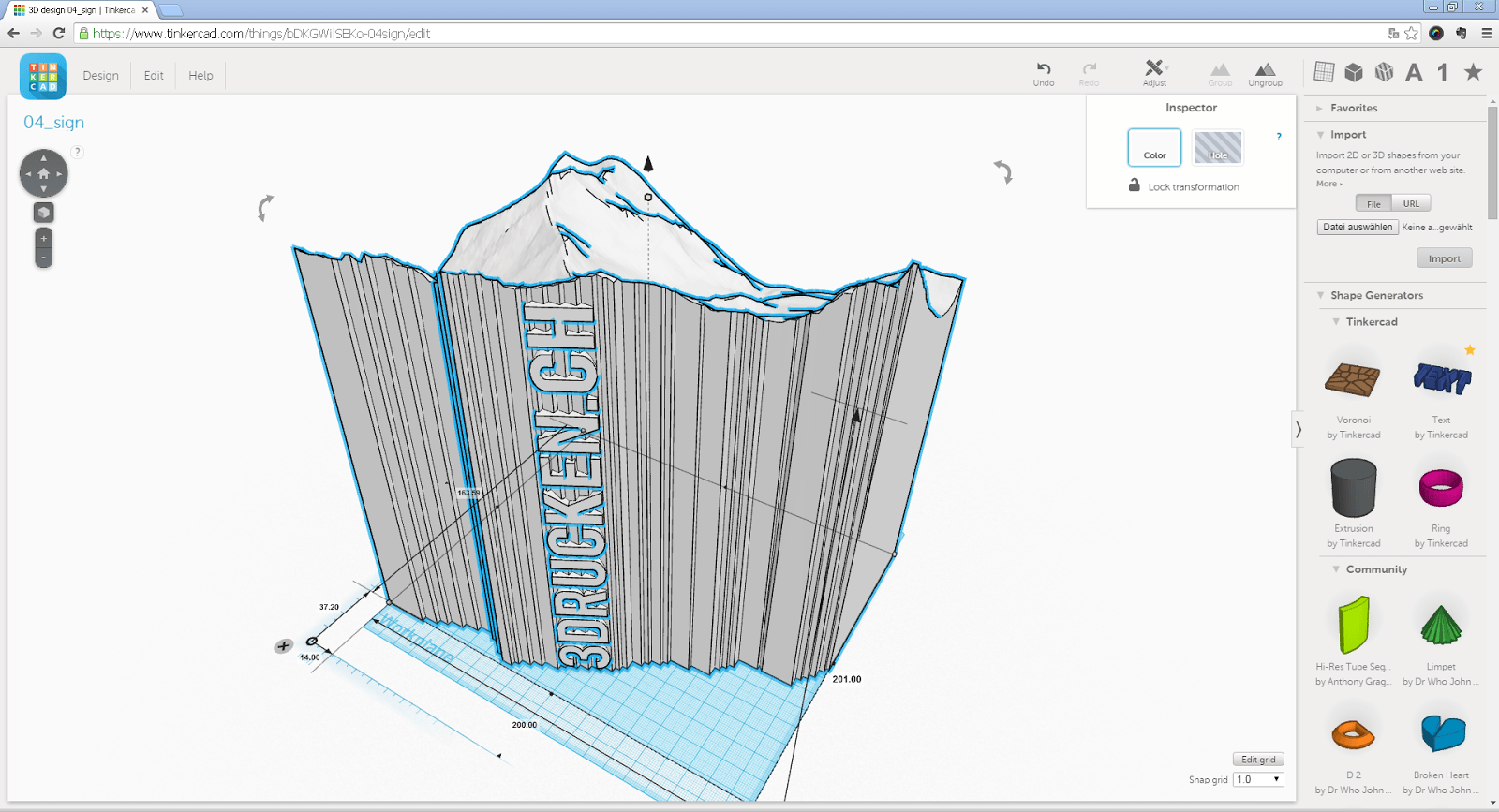Click the Tinkercad logo icon
This screenshot has width=1499, height=812.
pos(43,76)
